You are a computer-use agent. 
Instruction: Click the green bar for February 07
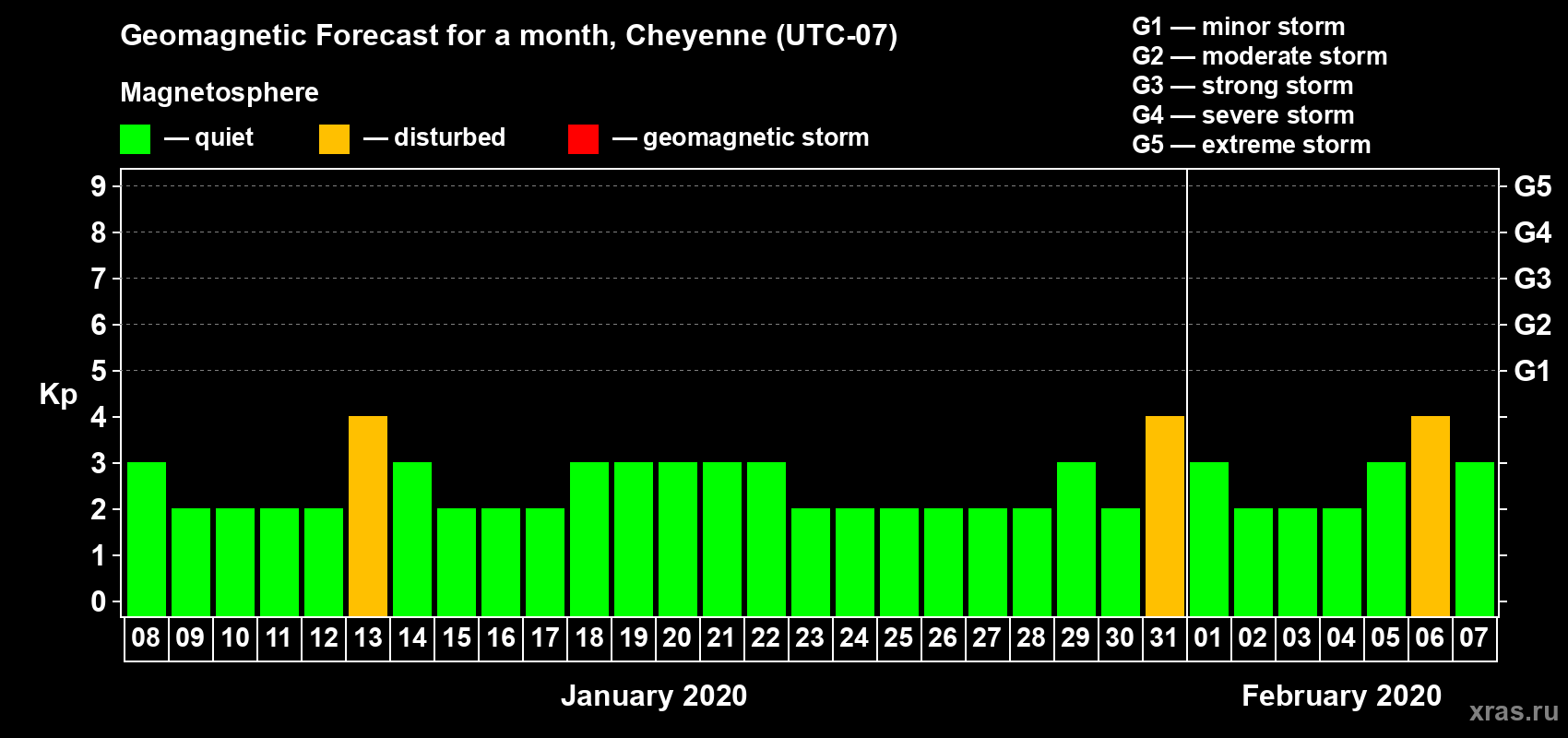click(x=1475, y=540)
